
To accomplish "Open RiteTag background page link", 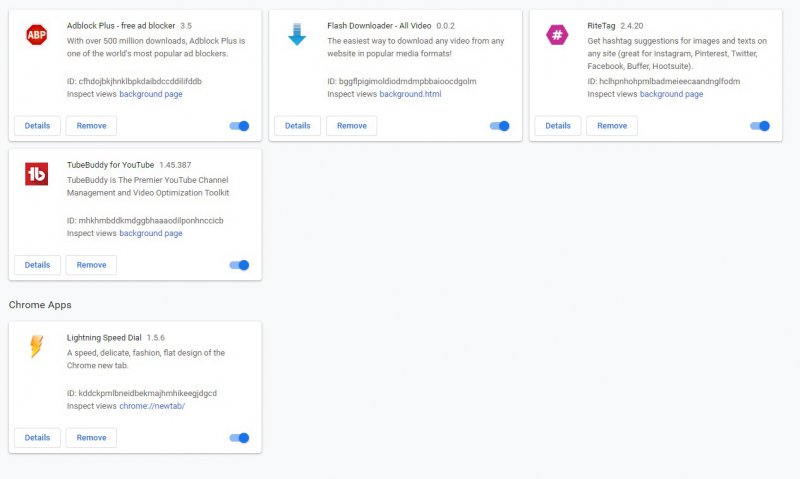I will (x=671, y=94).
